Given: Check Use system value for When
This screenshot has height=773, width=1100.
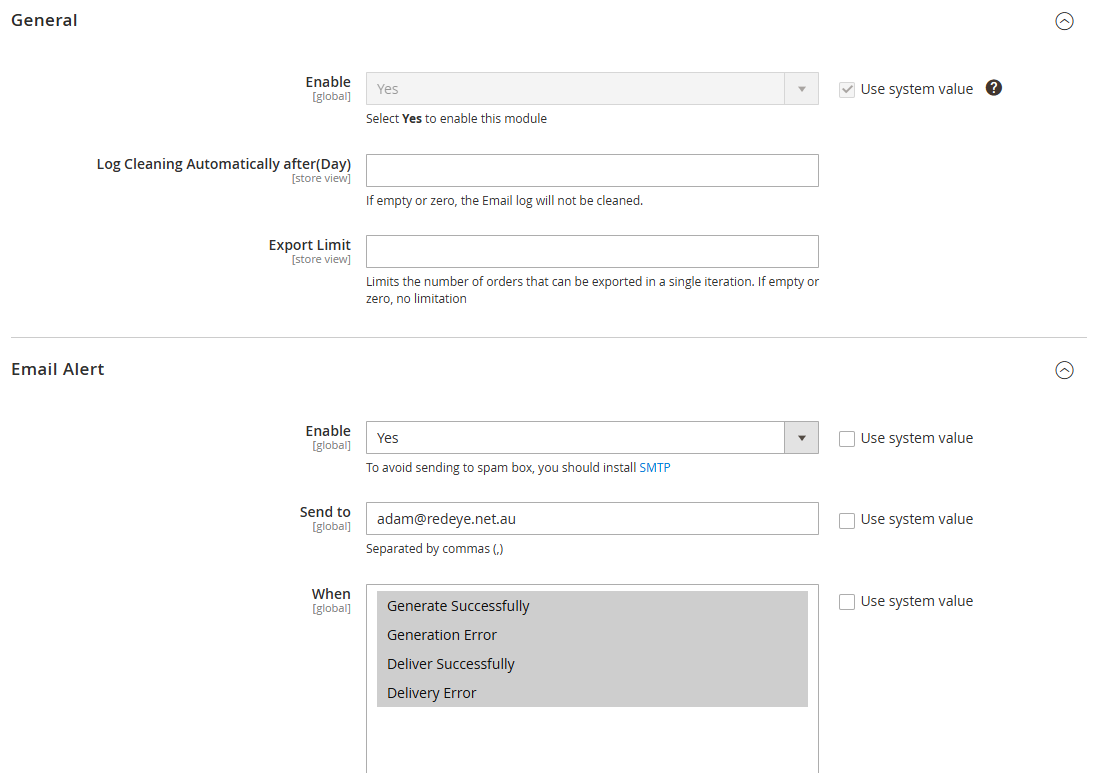Looking at the screenshot, I should pos(847,602).
